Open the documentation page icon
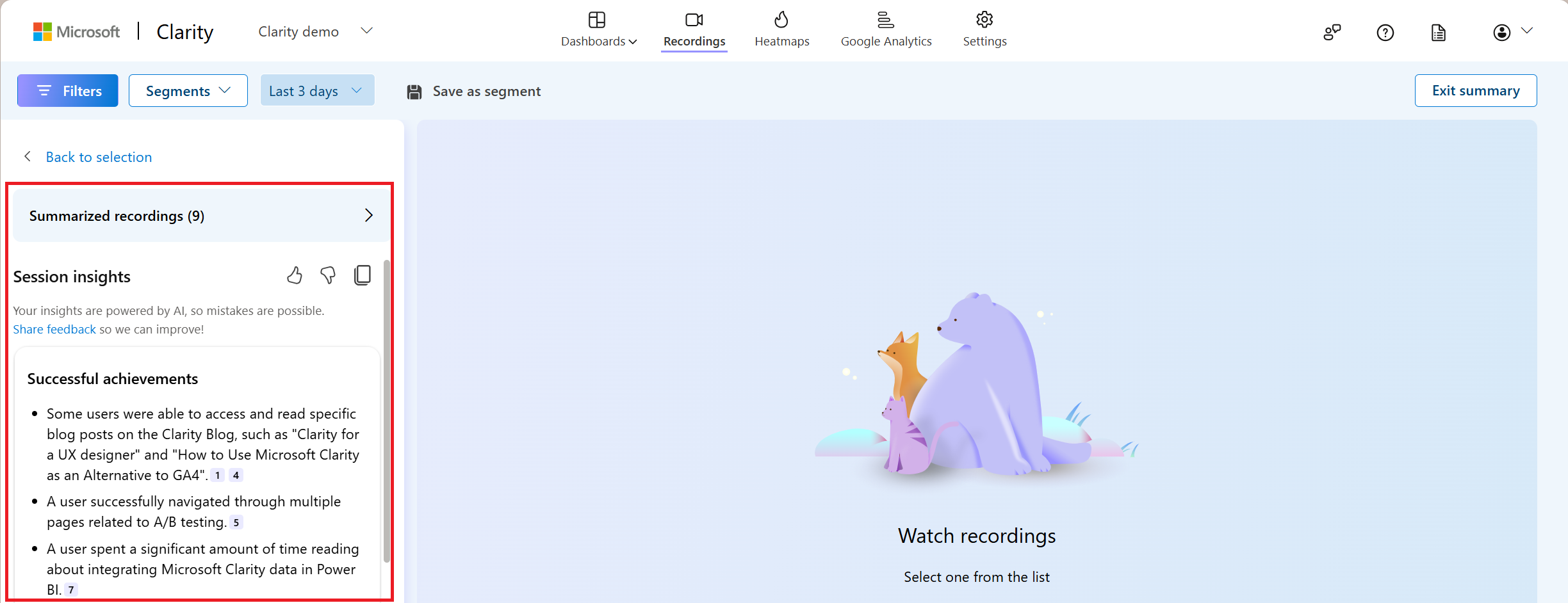 1439,33
